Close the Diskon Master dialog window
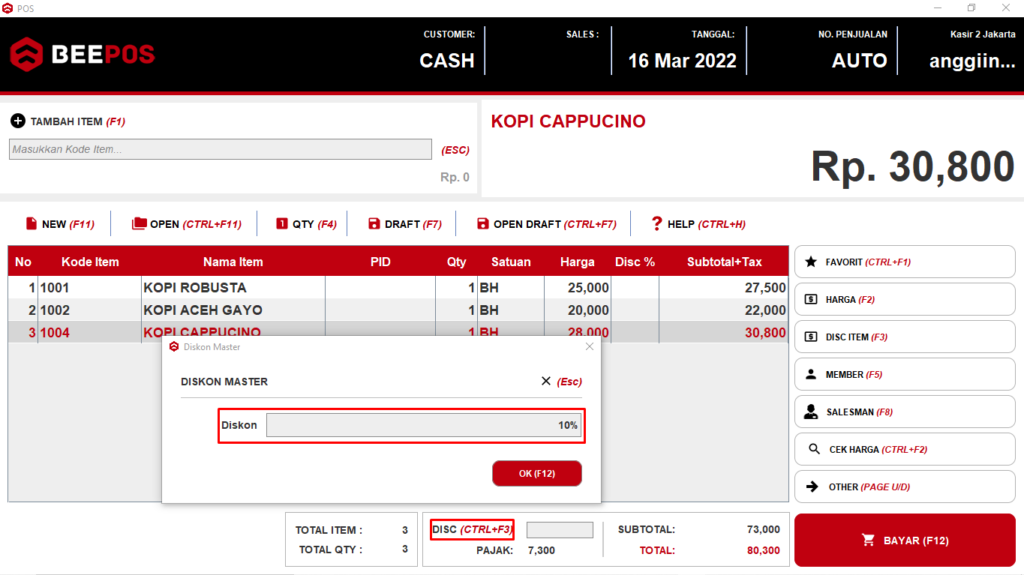Viewport: 1024px width, 575px height. pyautogui.click(x=589, y=346)
